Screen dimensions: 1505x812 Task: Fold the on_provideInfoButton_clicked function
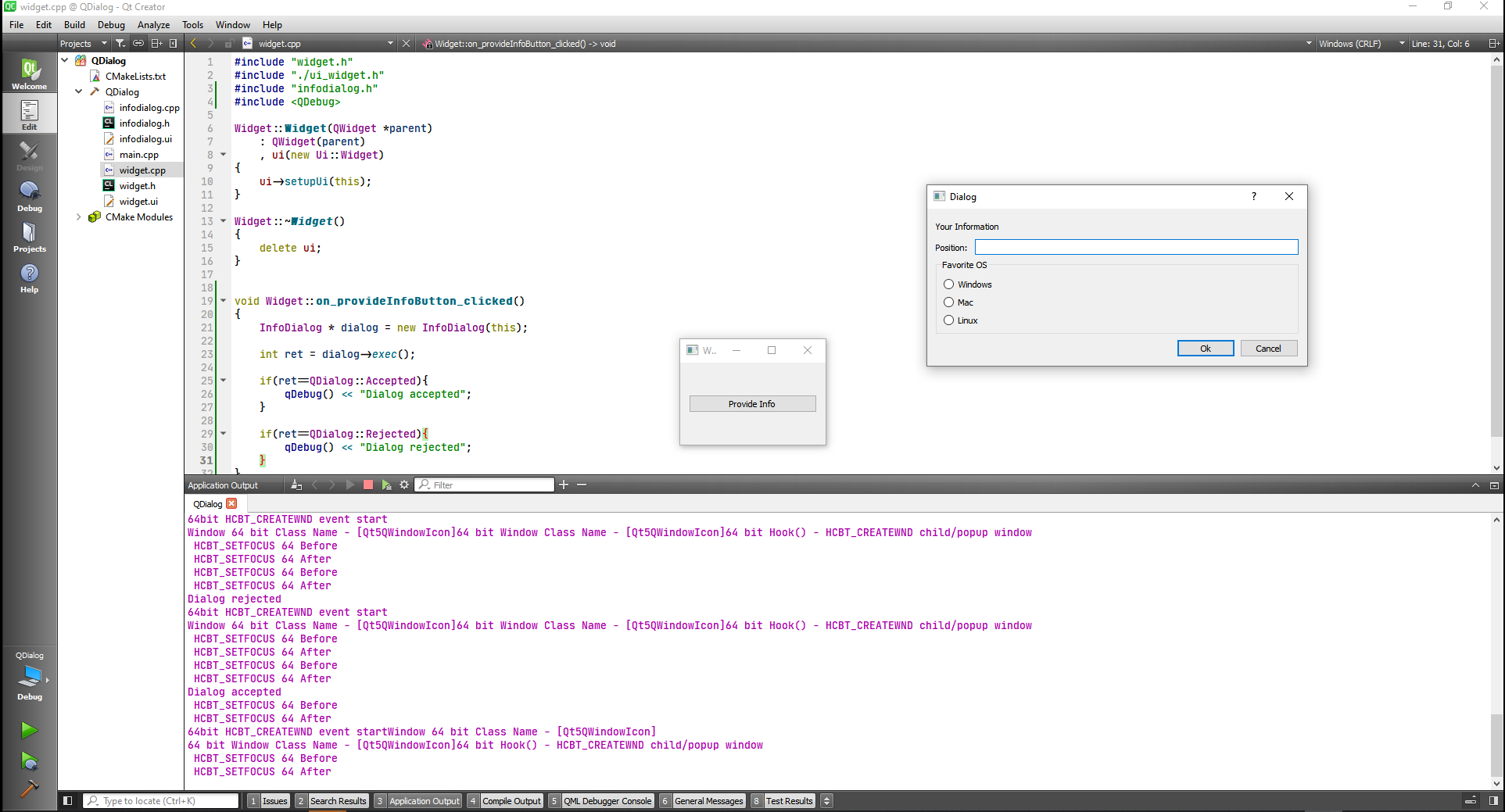click(x=223, y=301)
